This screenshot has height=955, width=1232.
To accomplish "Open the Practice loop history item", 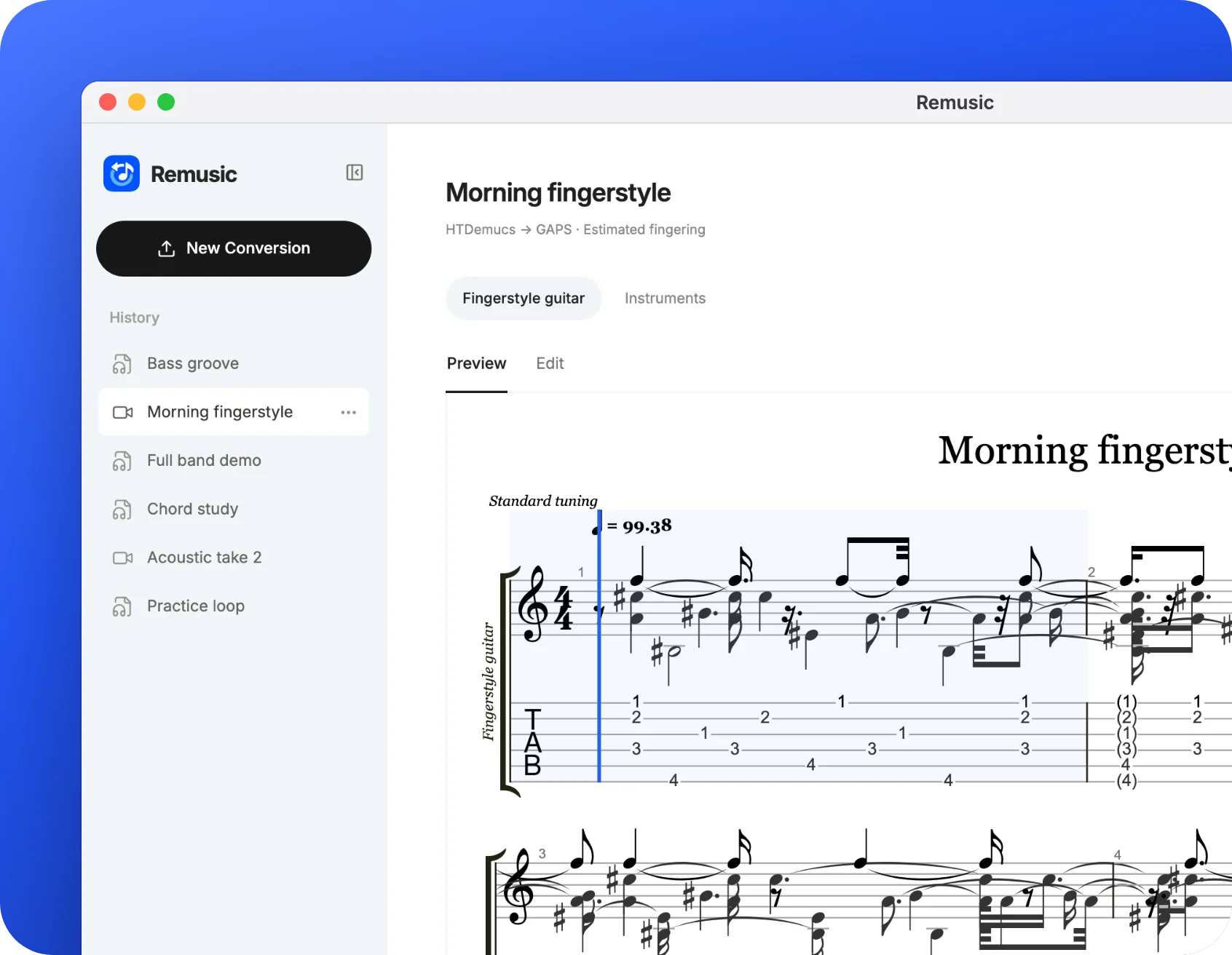I will tap(234, 606).
